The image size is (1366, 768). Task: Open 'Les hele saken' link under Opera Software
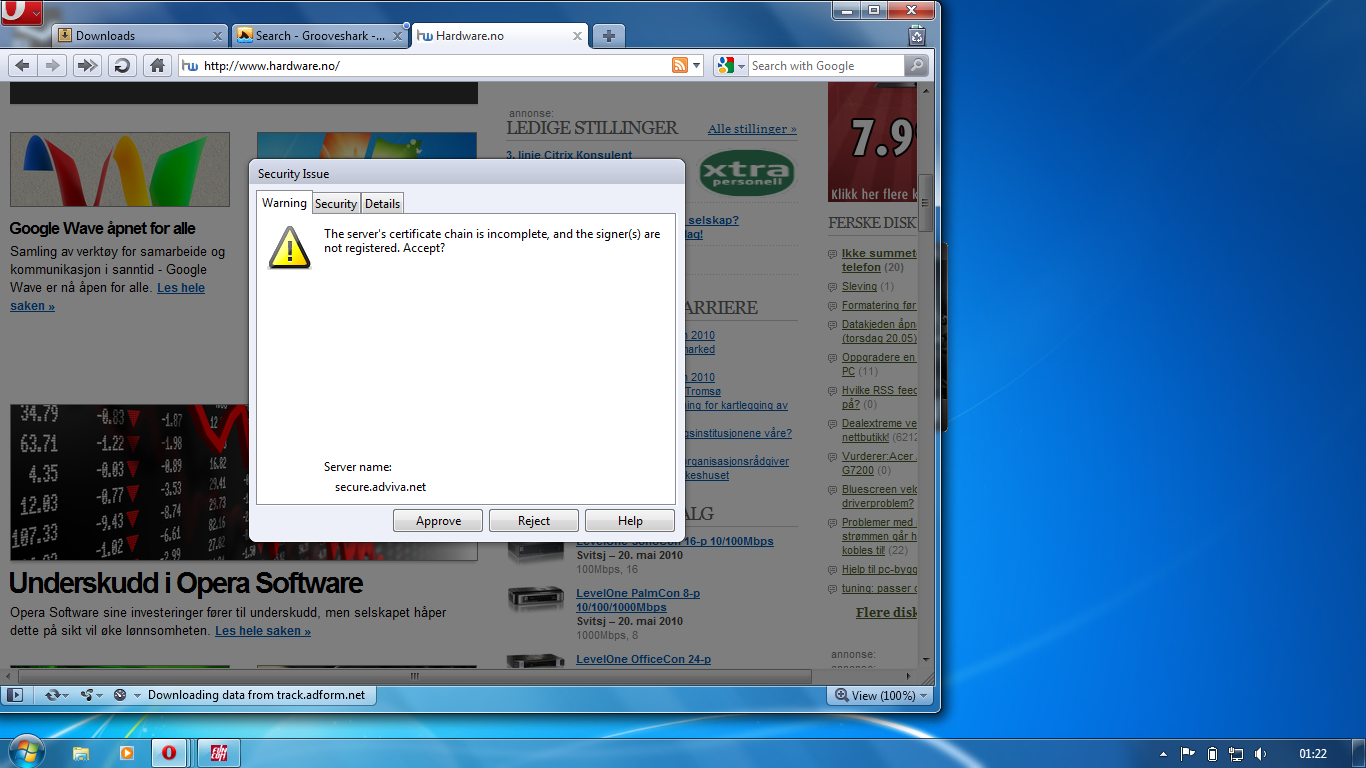(x=263, y=631)
